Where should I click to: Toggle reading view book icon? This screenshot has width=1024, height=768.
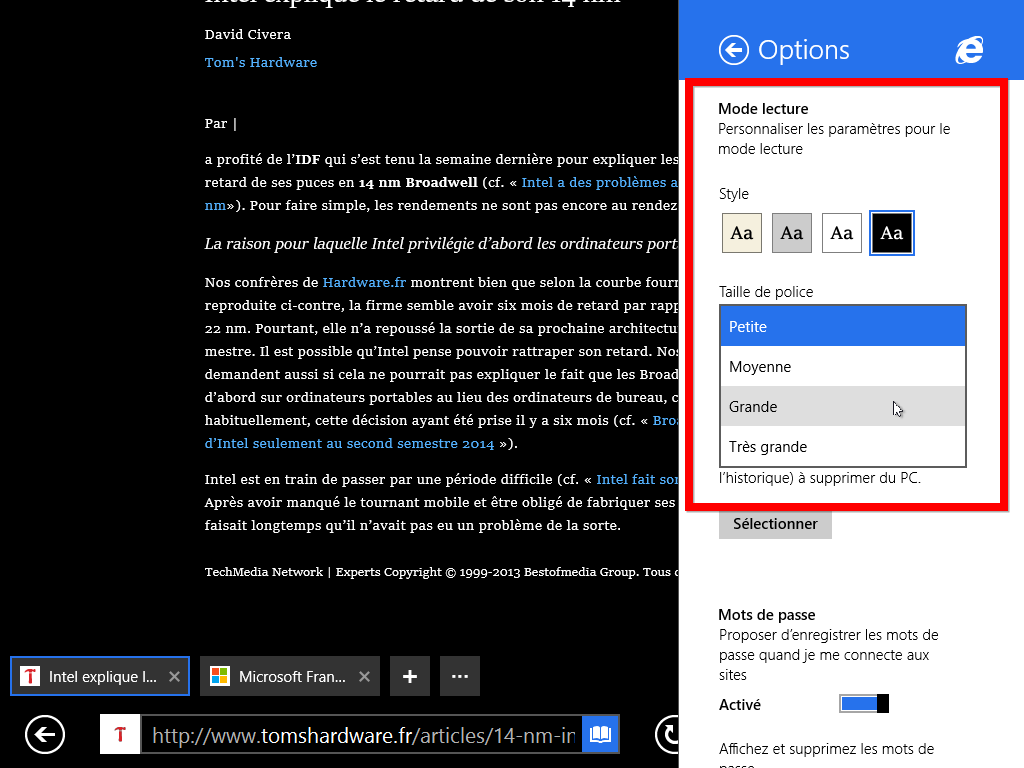coord(600,735)
